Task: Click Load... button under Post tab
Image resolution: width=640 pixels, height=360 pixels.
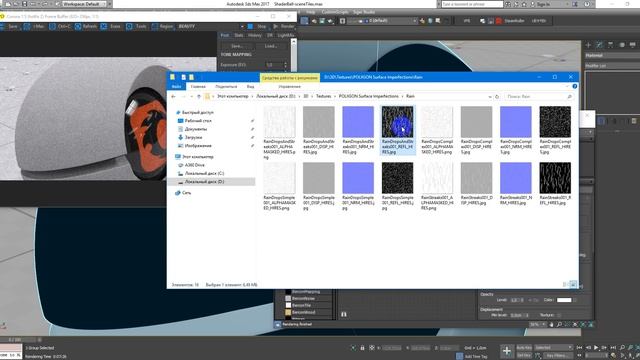Action: tap(271, 46)
